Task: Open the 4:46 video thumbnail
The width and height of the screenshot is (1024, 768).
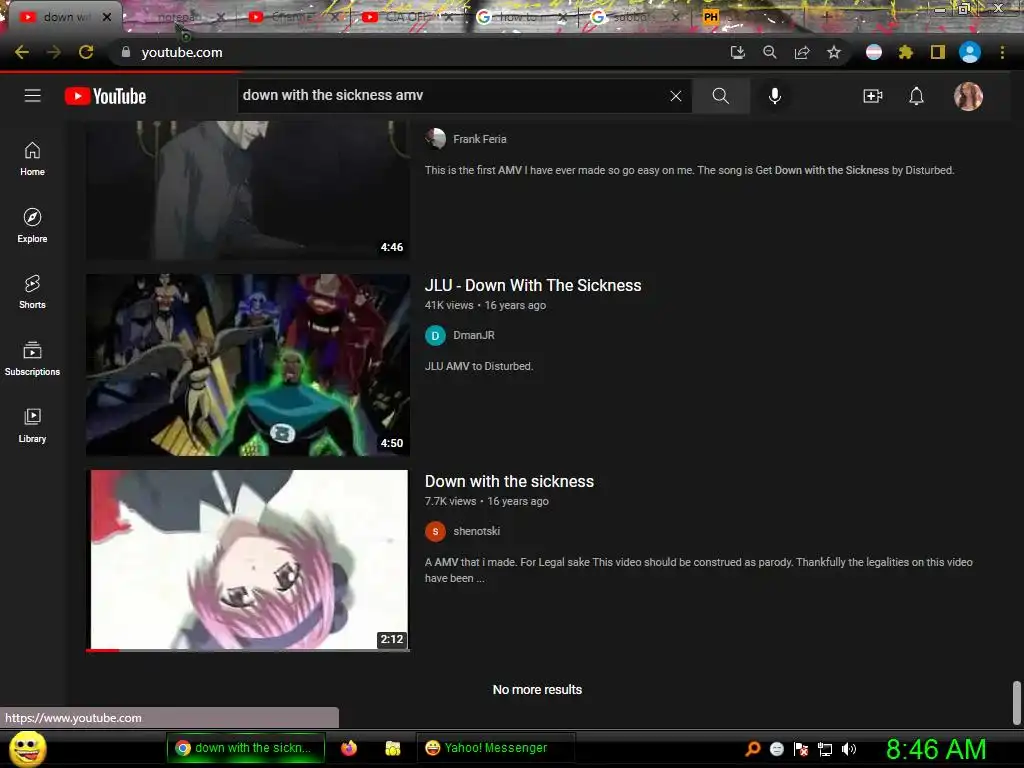Action: click(248, 190)
